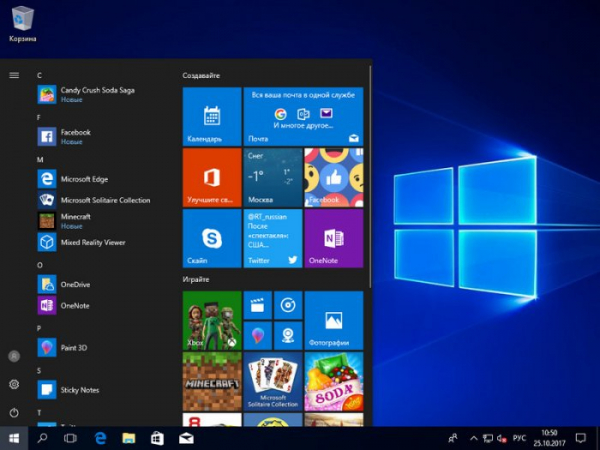This screenshot has width=600, height=450.
Task: Show hidden tray icons chevron
Action: pyautogui.click(x=473, y=438)
